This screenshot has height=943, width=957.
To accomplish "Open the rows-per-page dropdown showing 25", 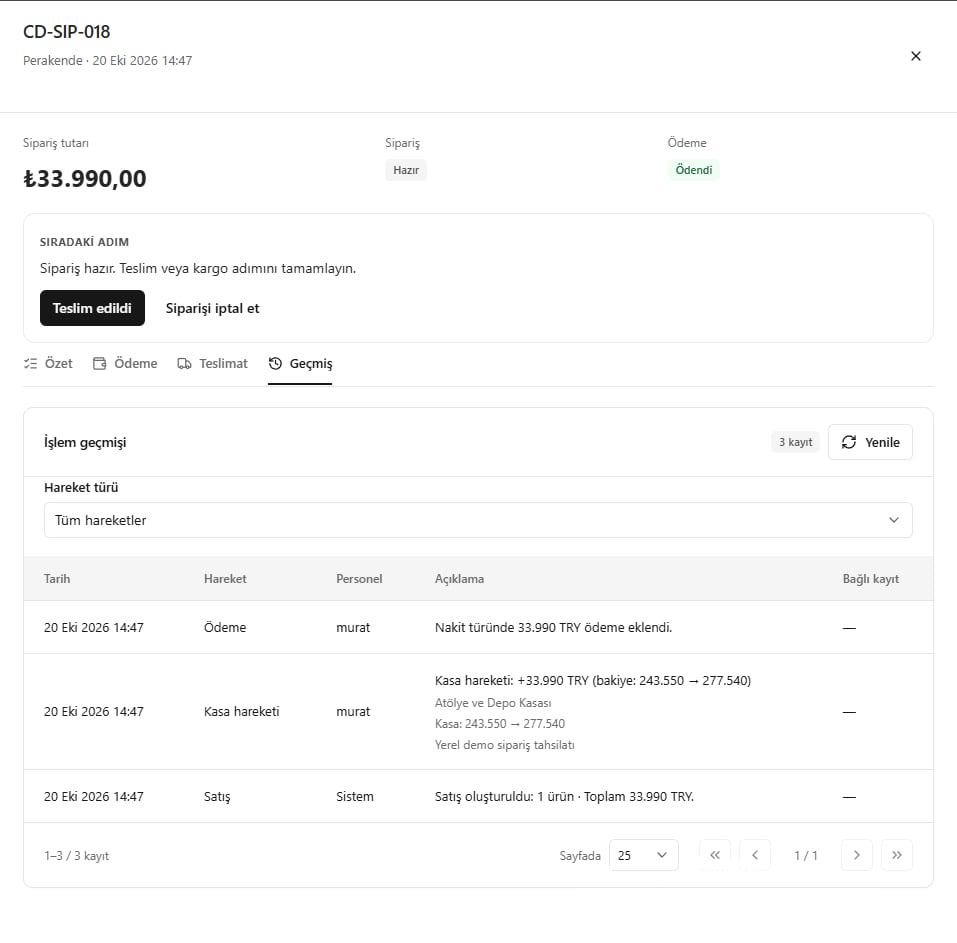I will coord(643,855).
